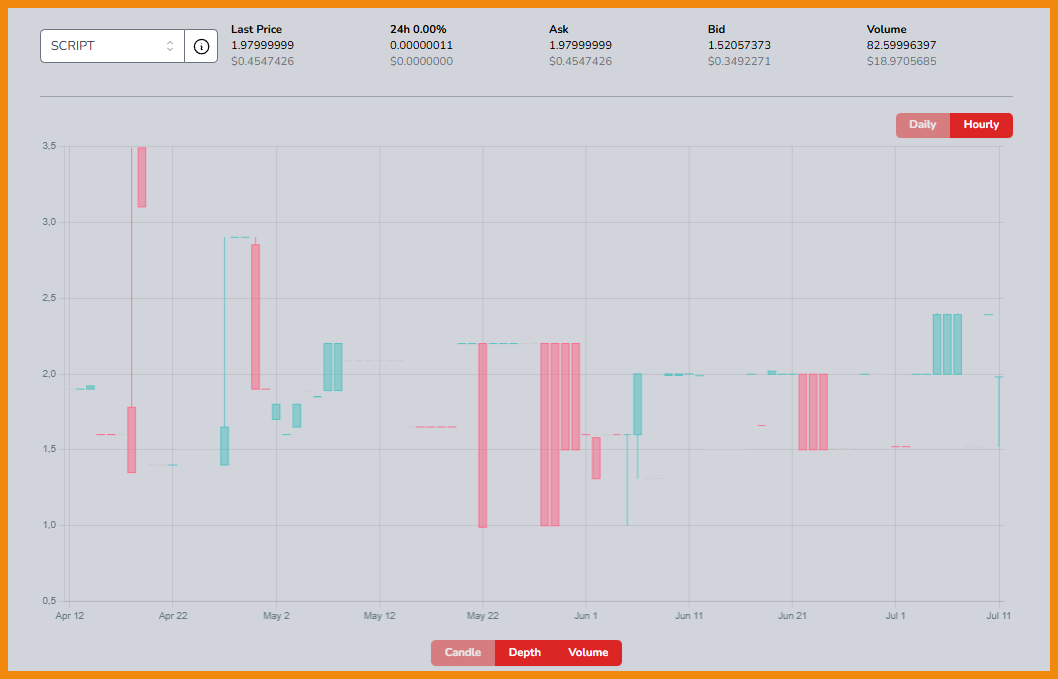1058x679 pixels.
Task: Click the 24h USD value $0.0000000
Action: [421, 61]
